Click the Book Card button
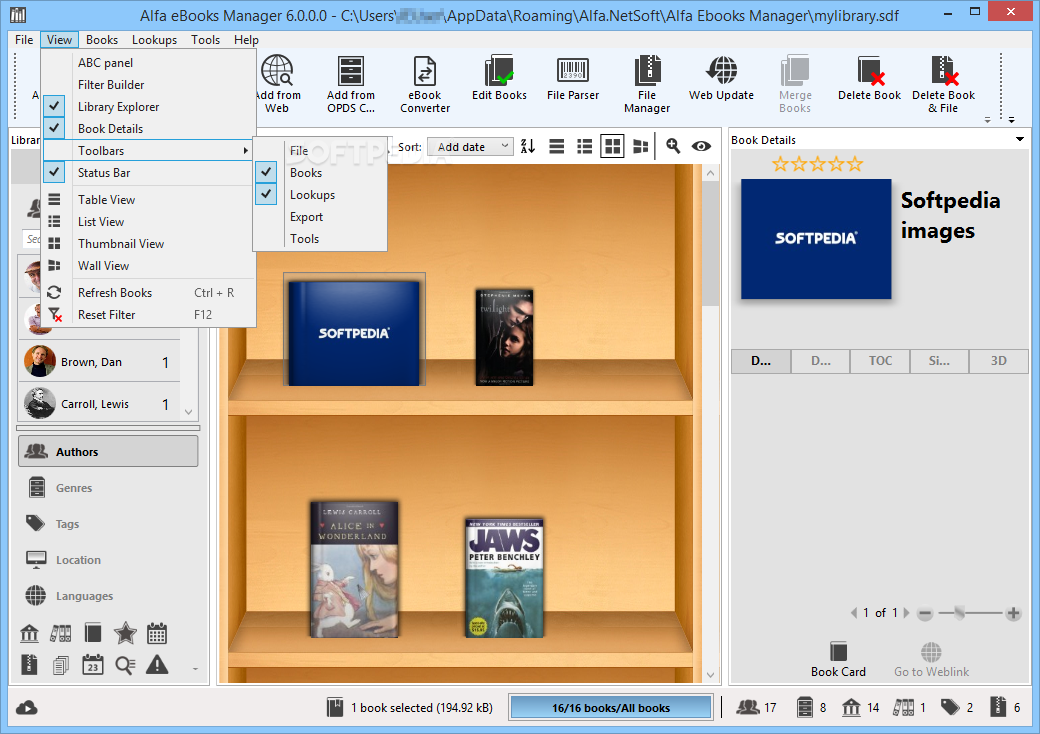The width and height of the screenshot is (1040, 734). pos(838,660)
